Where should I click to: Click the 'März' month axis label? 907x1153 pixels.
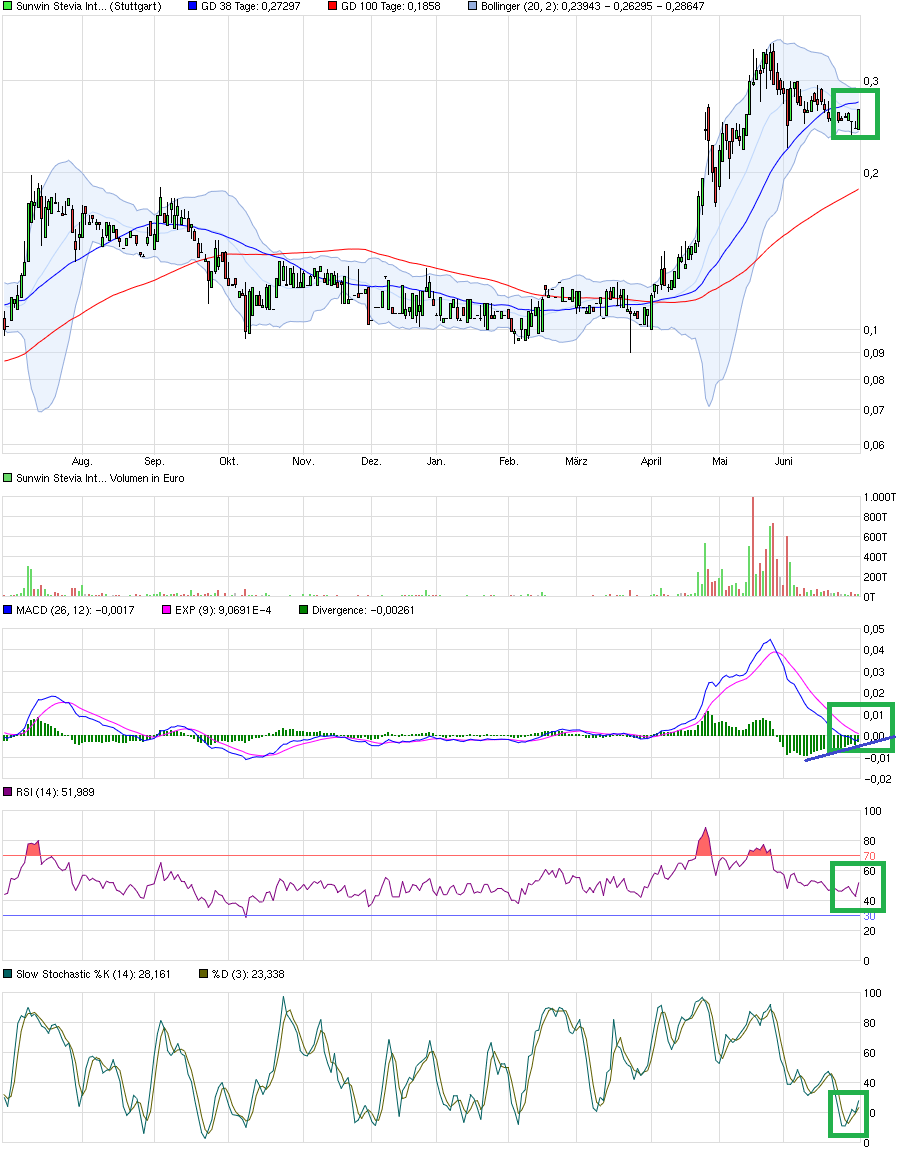click(576, 461)
